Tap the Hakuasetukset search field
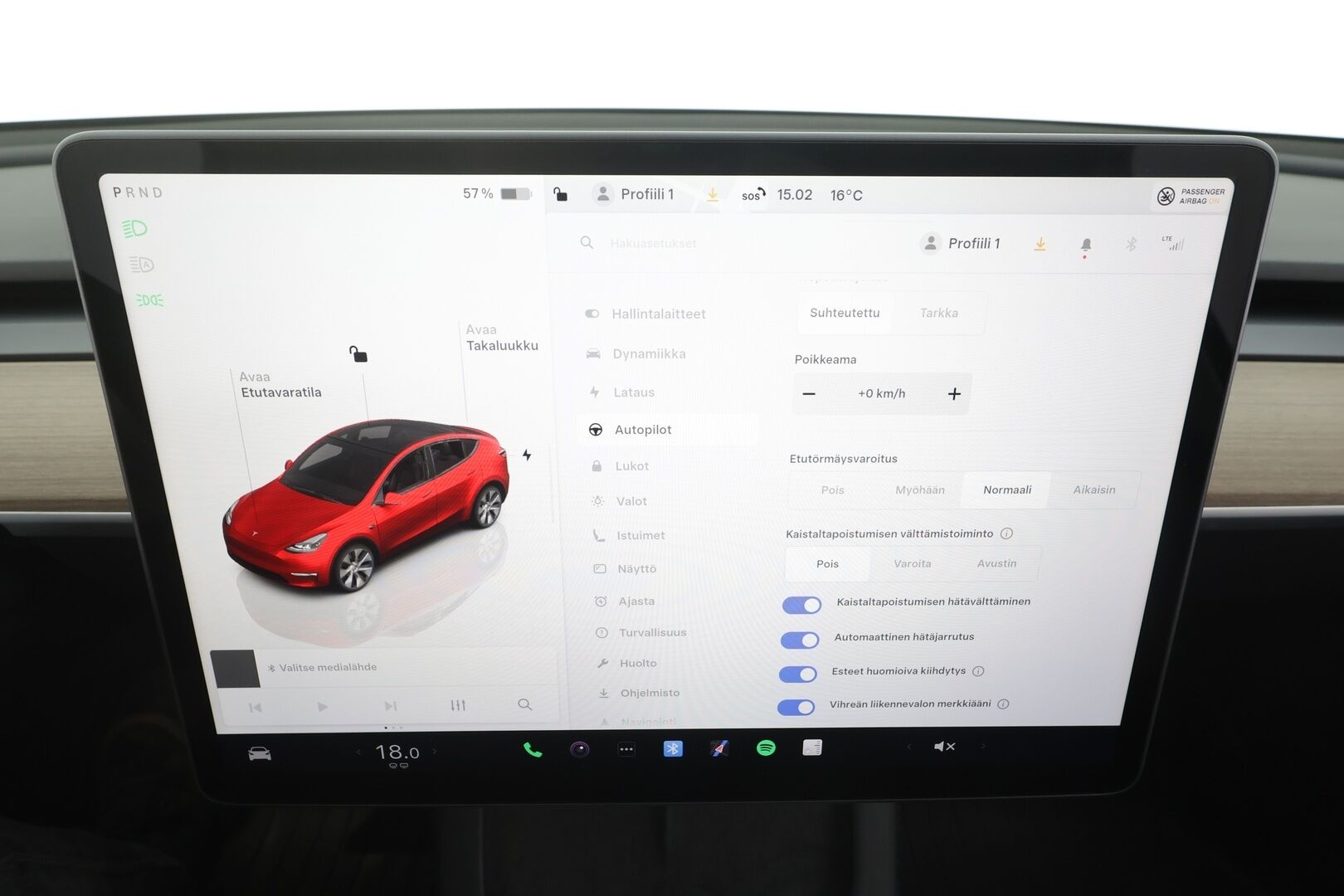 click(x=653, y=243)
